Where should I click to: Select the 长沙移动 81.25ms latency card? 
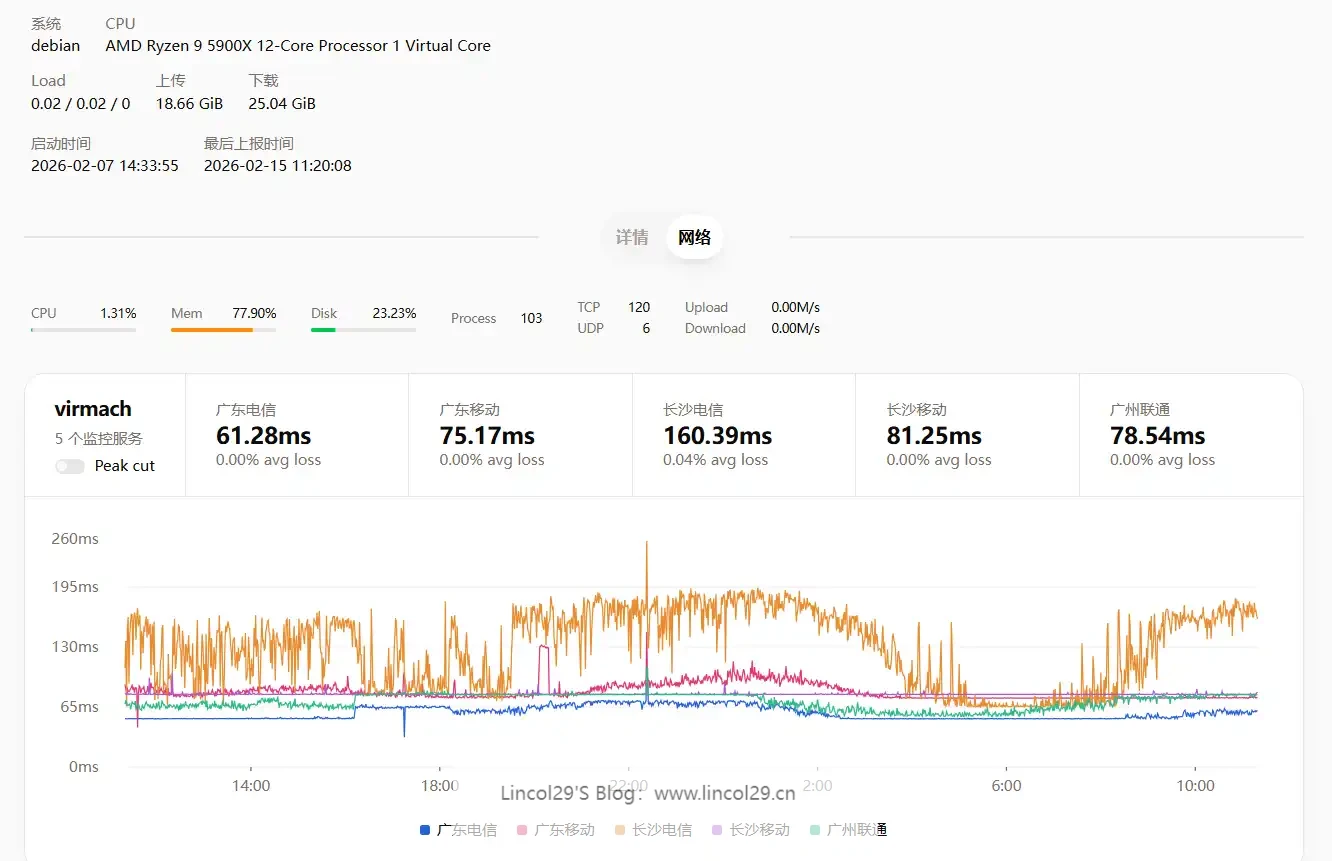[967, 435]
